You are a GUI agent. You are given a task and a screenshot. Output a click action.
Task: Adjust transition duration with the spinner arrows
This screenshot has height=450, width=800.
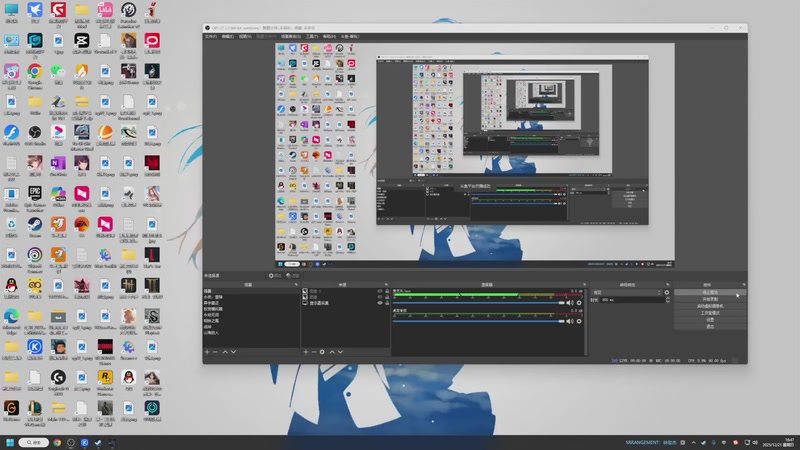[x=667, y=300]
